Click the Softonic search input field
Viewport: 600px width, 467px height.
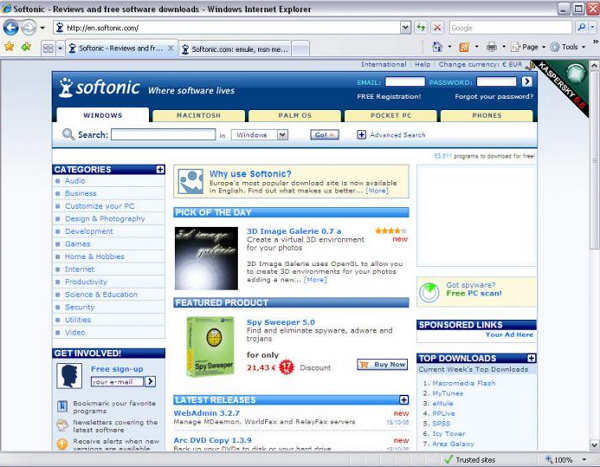[x=163, y=134]
